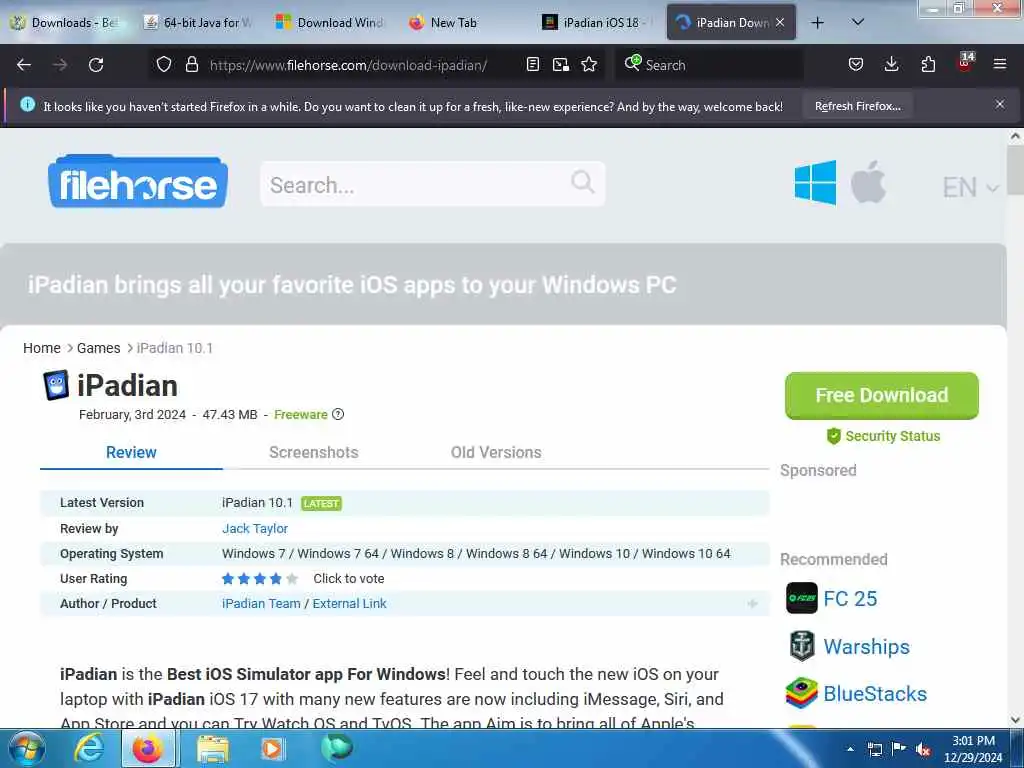
Task: Select the Review tab
Action: [x=131, y=452]
